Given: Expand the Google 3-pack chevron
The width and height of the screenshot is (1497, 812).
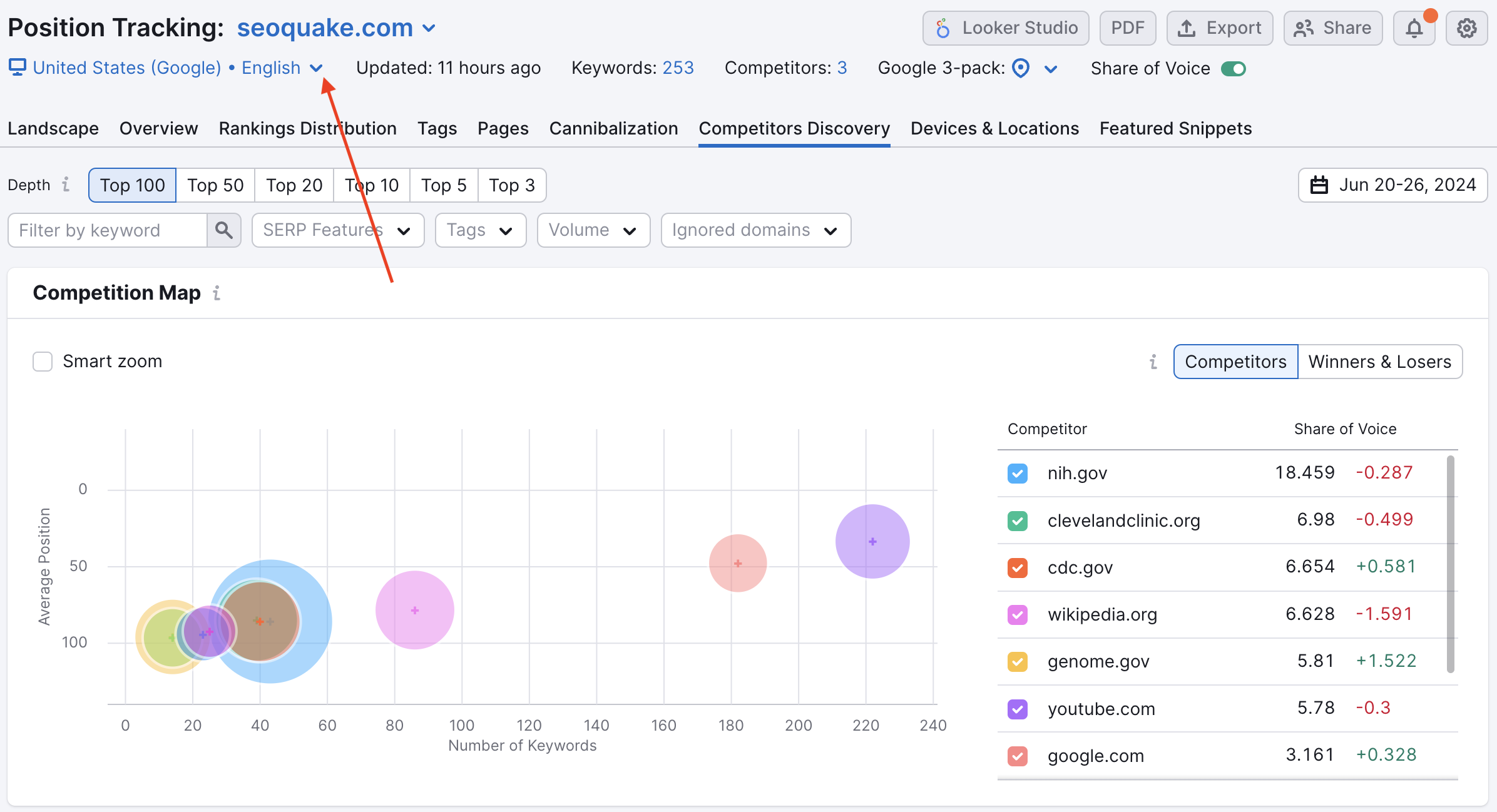Looking at the screenshot, I should [x=1051, y=69].
